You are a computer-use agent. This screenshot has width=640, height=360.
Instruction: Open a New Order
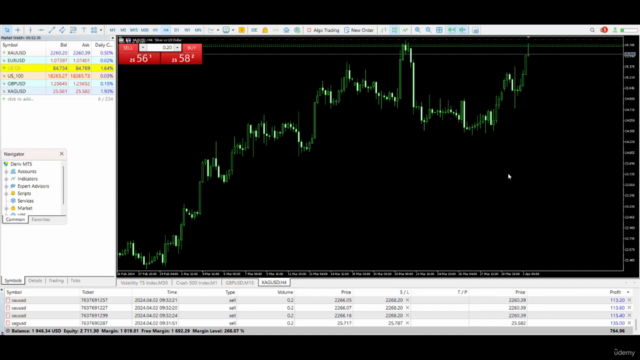359,30
